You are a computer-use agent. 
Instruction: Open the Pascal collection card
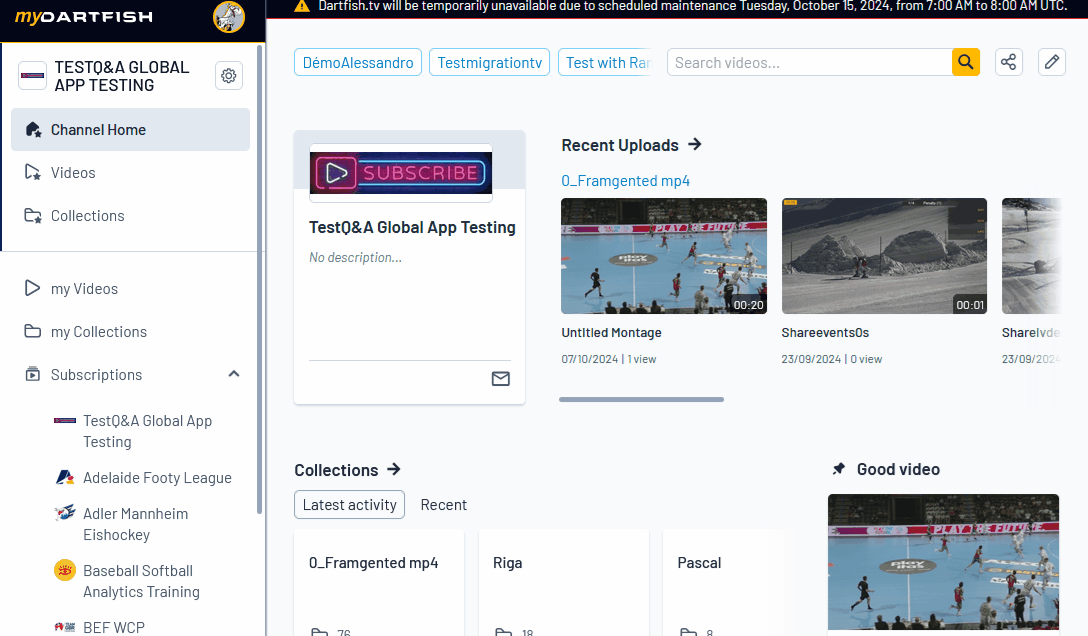click(x=725, y=583)
